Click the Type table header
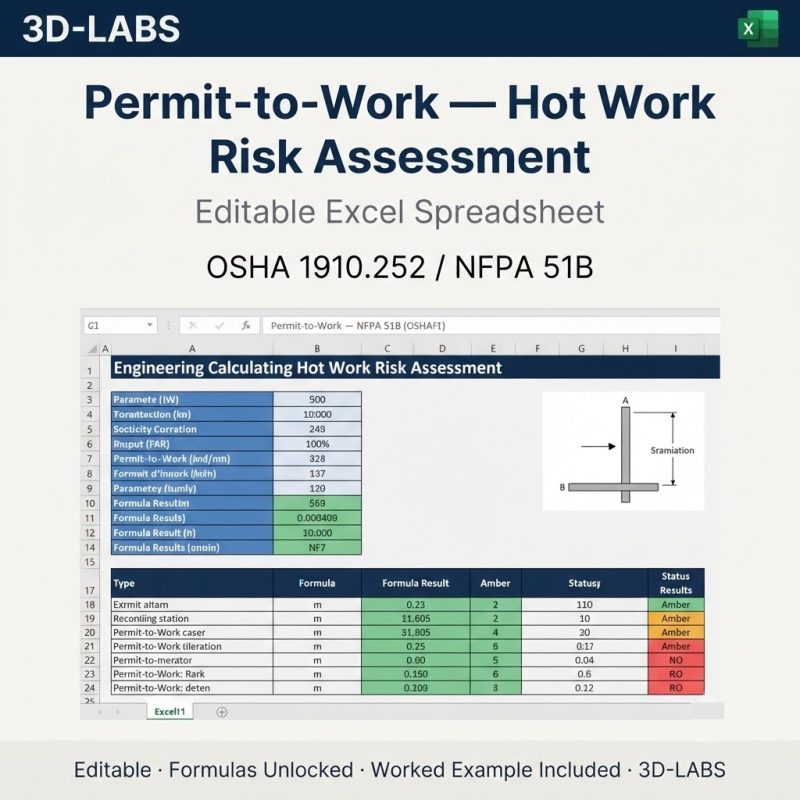 192,583
